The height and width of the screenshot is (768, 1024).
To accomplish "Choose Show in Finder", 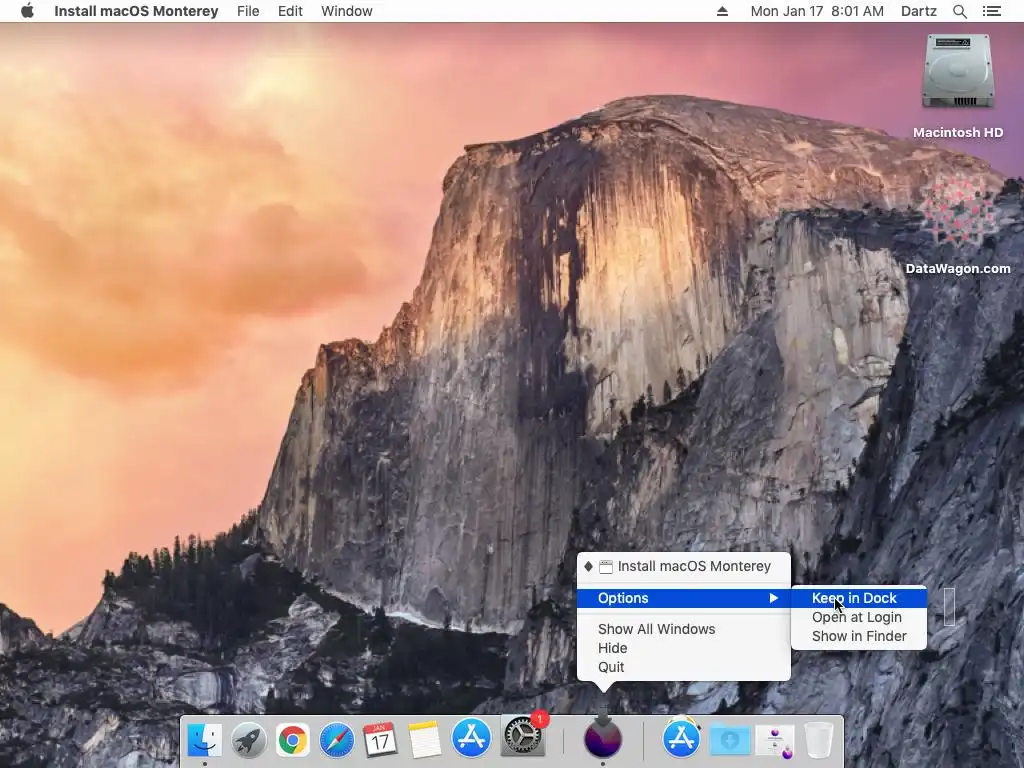I will [x=859, y=636].
